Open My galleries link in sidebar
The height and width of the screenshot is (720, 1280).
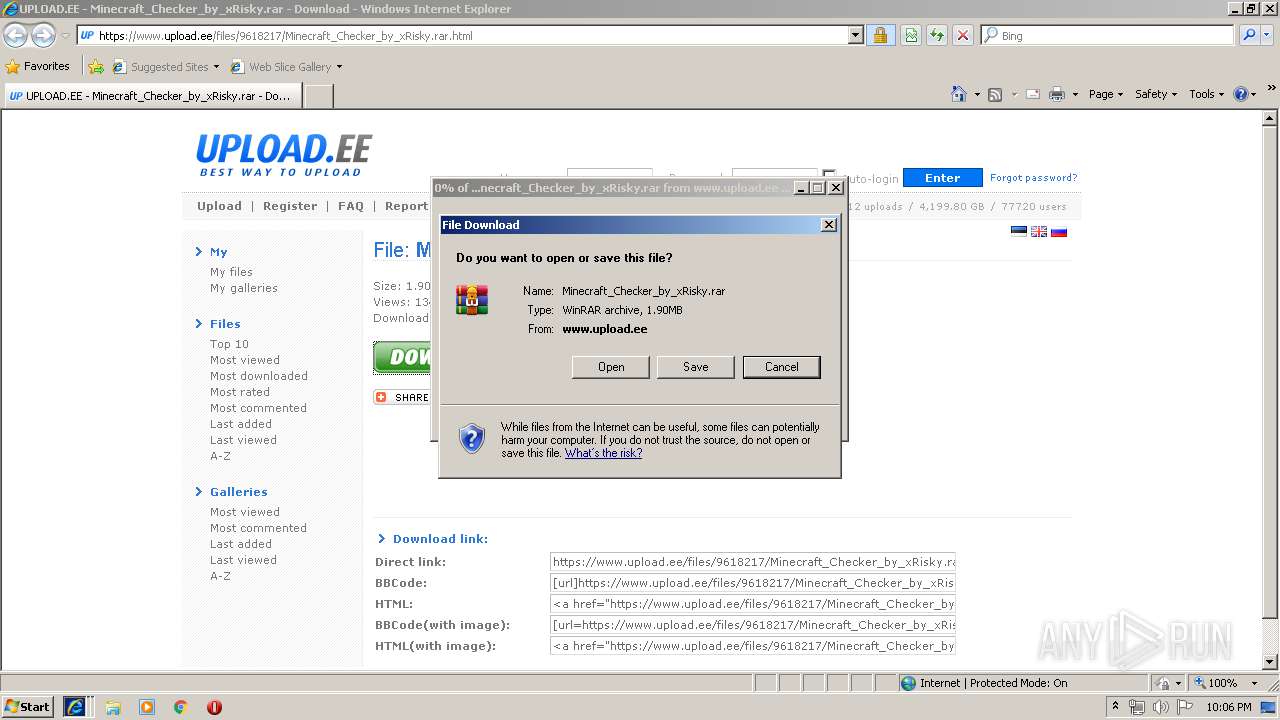coord(244,288)
